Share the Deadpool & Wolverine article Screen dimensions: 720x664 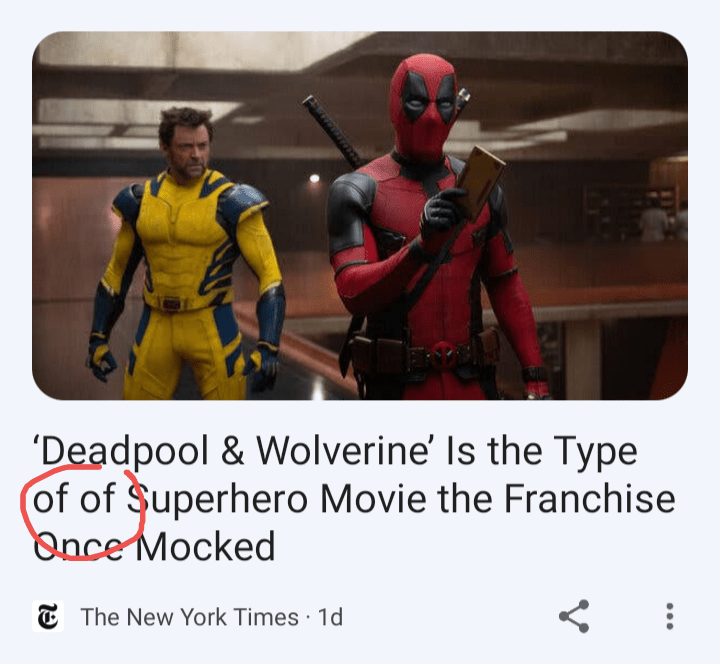coord(574,616)
